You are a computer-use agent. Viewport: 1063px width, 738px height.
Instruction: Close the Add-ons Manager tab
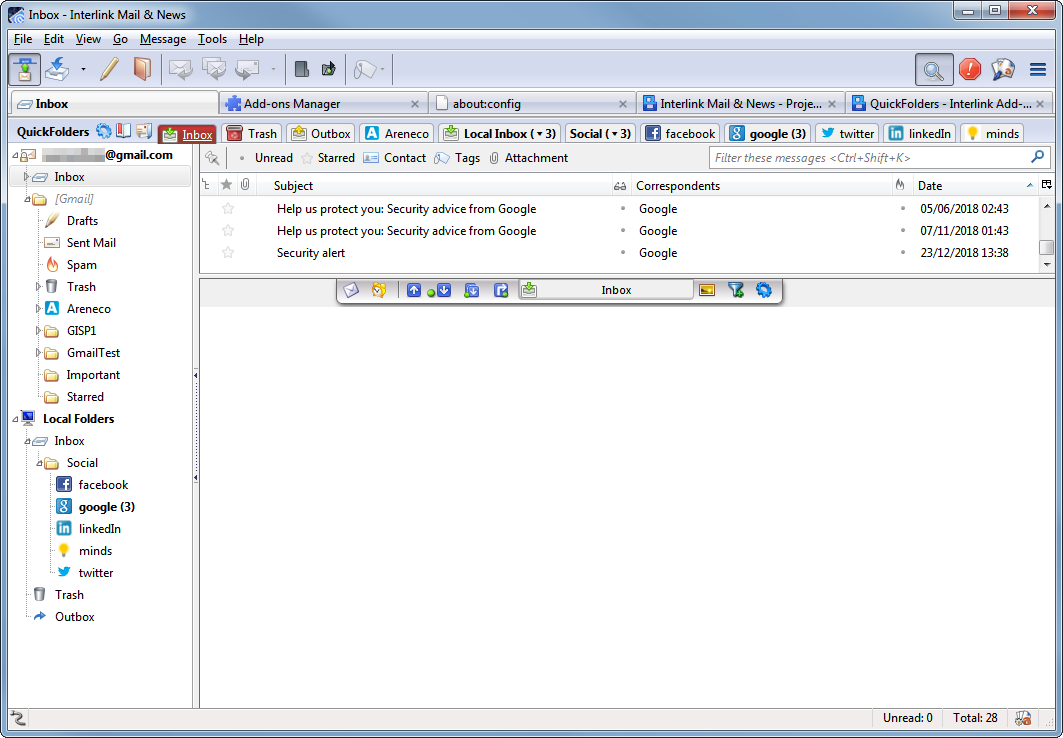pos(415,104)
